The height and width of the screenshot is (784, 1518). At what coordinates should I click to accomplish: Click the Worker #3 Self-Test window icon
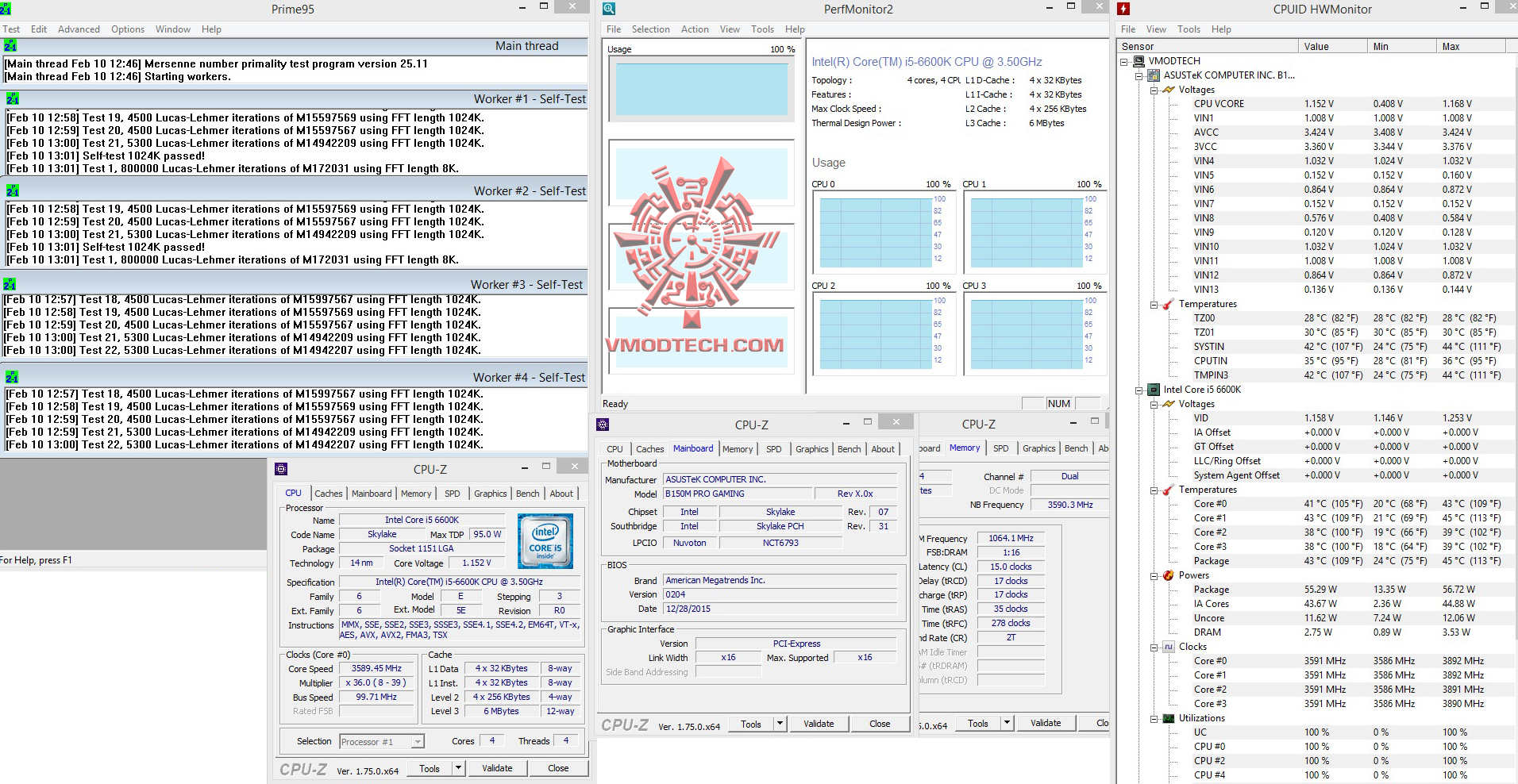[x=10, y=285]
